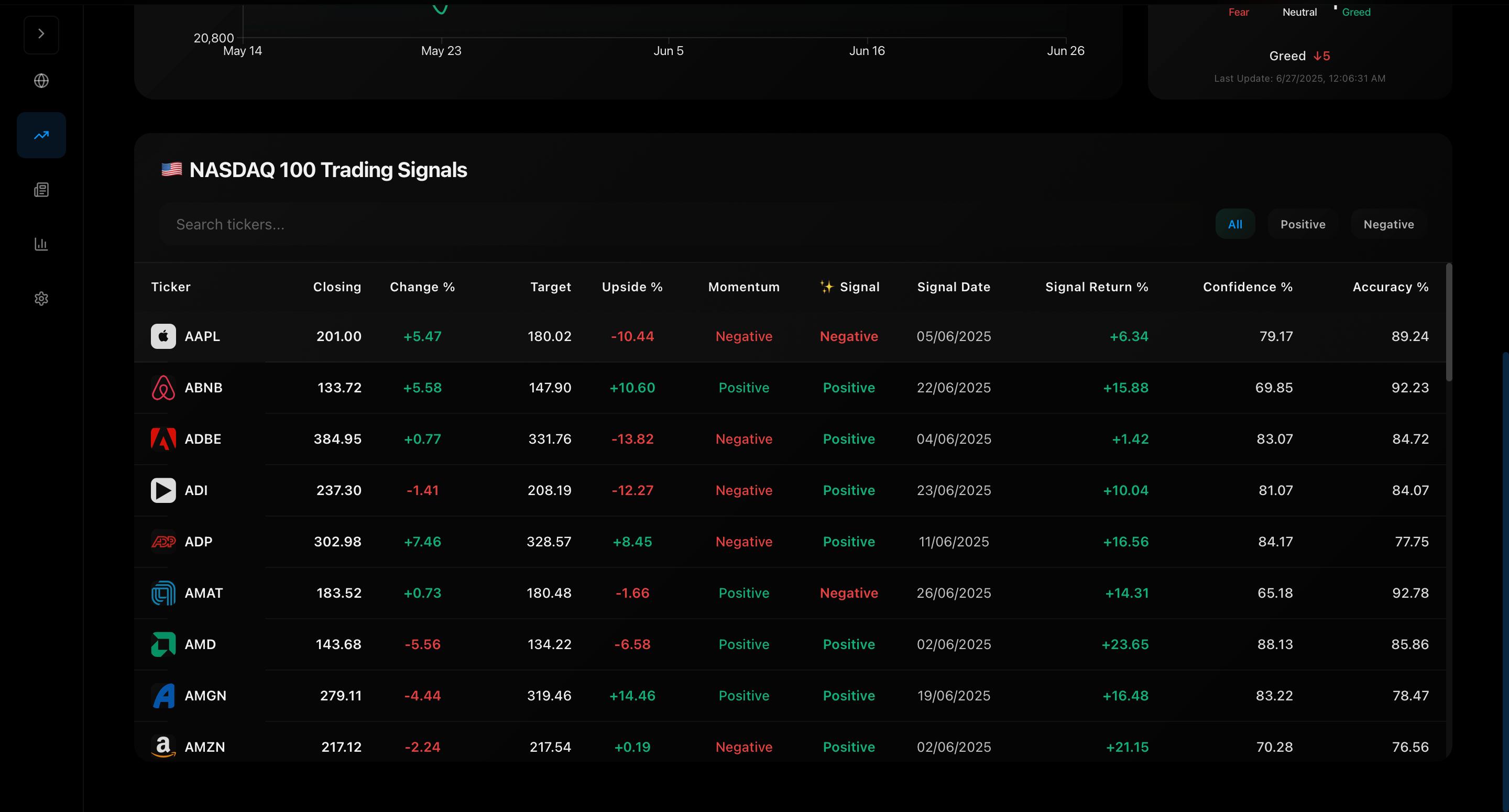Select the All filter
1509x812 pixels.
click(x=1235, y=224)
